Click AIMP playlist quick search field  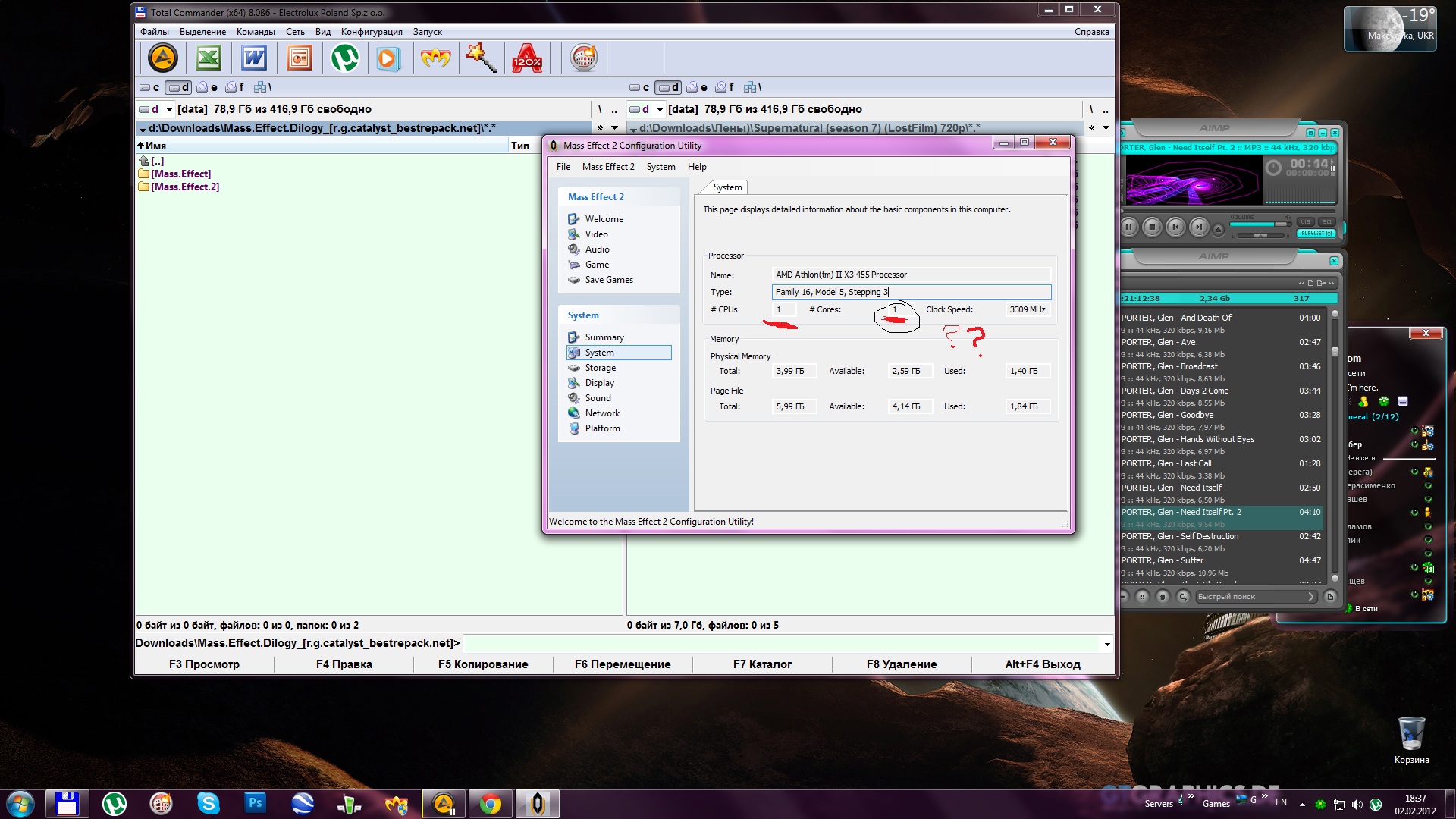tap(1255, 597)
